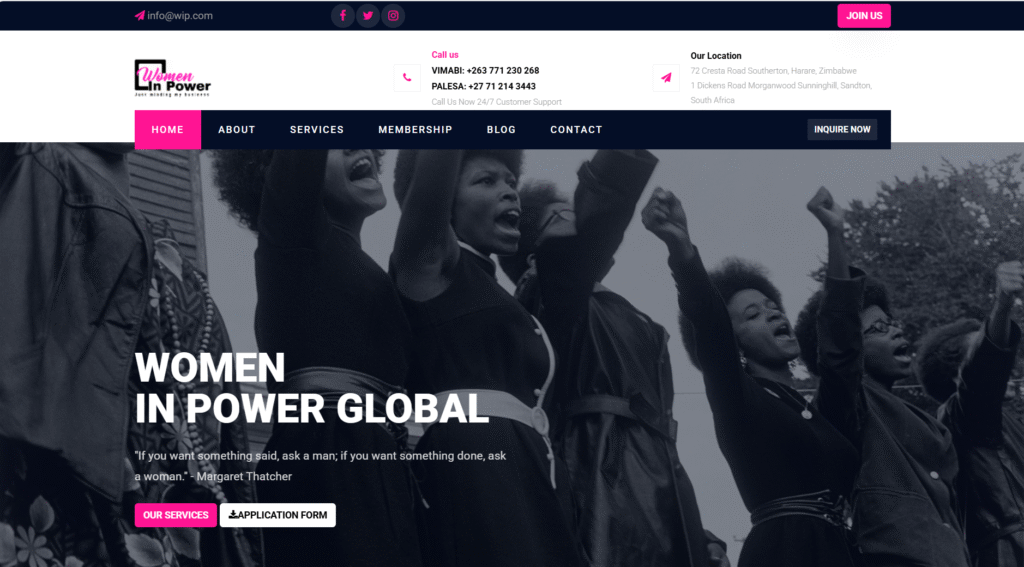This screenshot has width=1024, height=567.
Task: Click the JOIN US button
Action: tap(864, 16)
